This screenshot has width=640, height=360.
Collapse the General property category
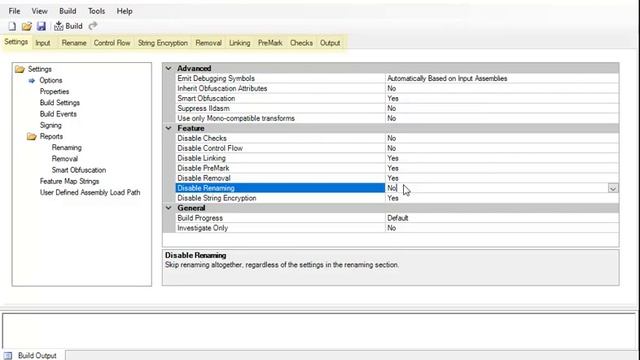[x=169, y=208]
